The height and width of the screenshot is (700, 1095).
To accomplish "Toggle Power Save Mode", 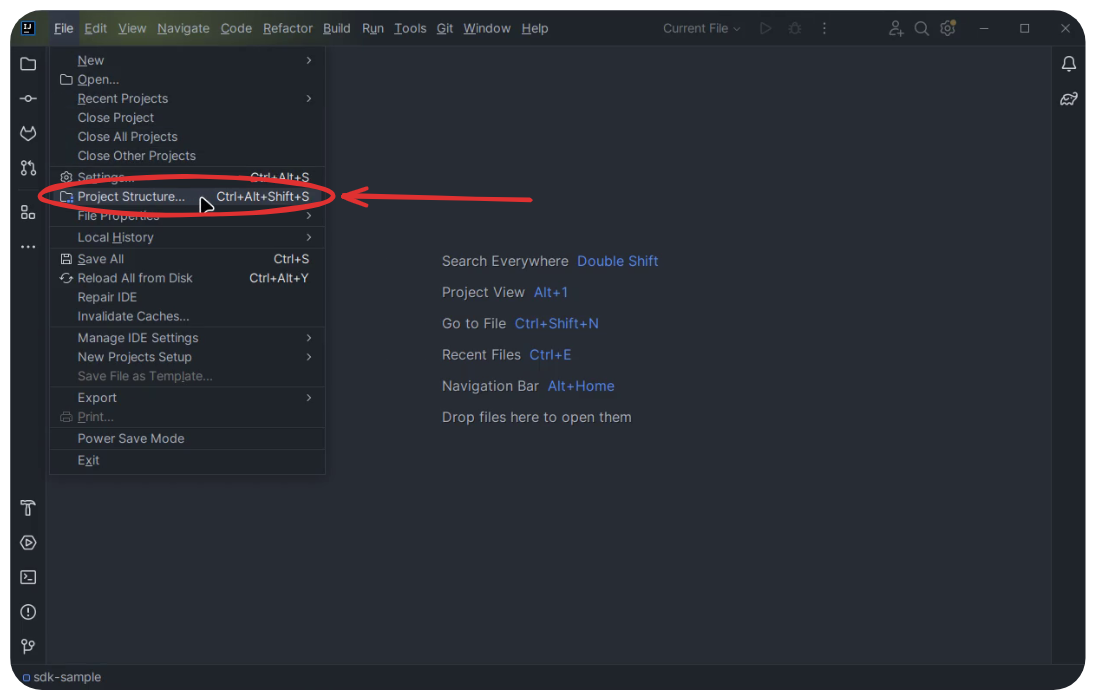I will click(x=187, y=439).
